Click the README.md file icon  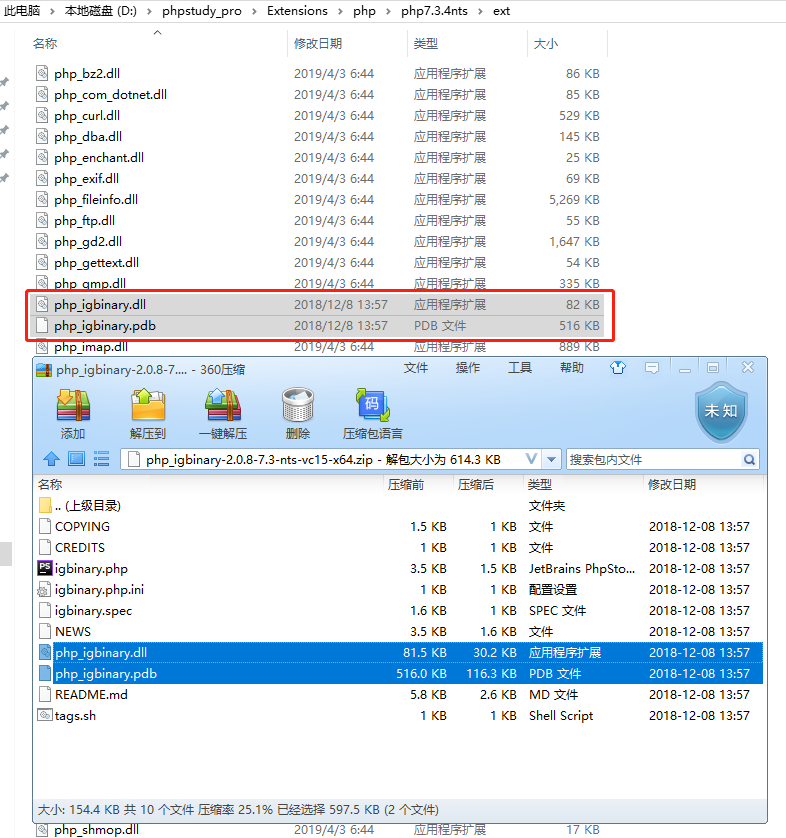[45, 694]
